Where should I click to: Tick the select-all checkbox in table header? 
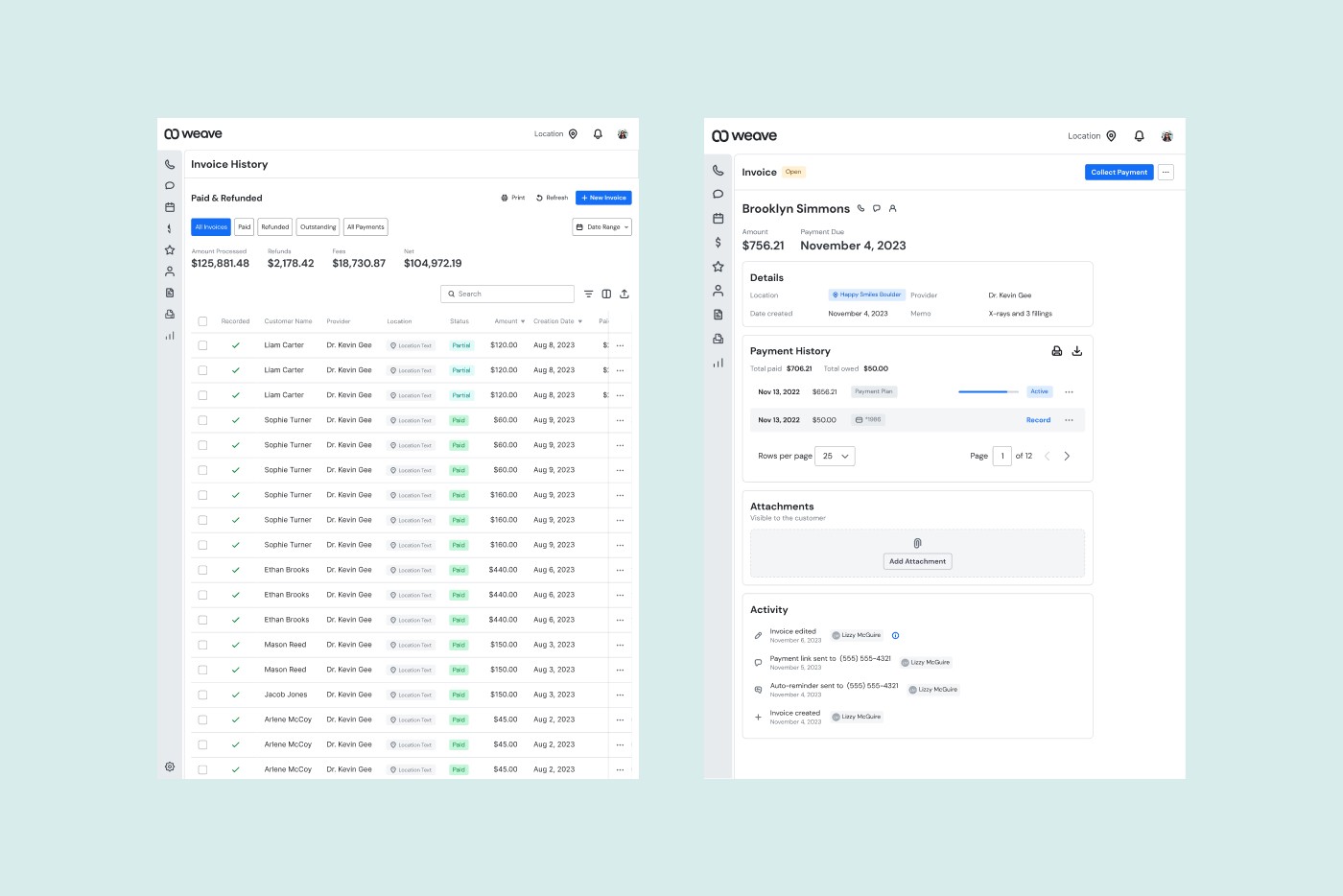click(202, 321)
